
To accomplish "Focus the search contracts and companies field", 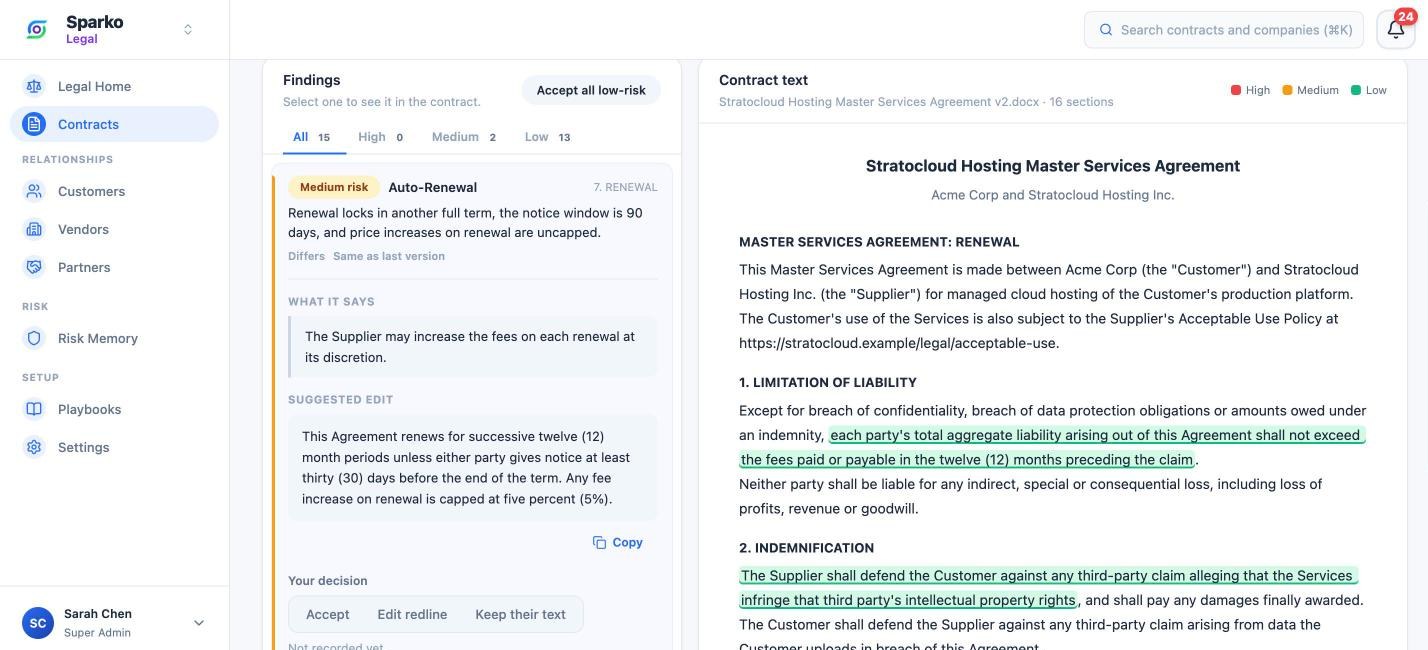I will pyautogui.click(x=1224, y=30).
